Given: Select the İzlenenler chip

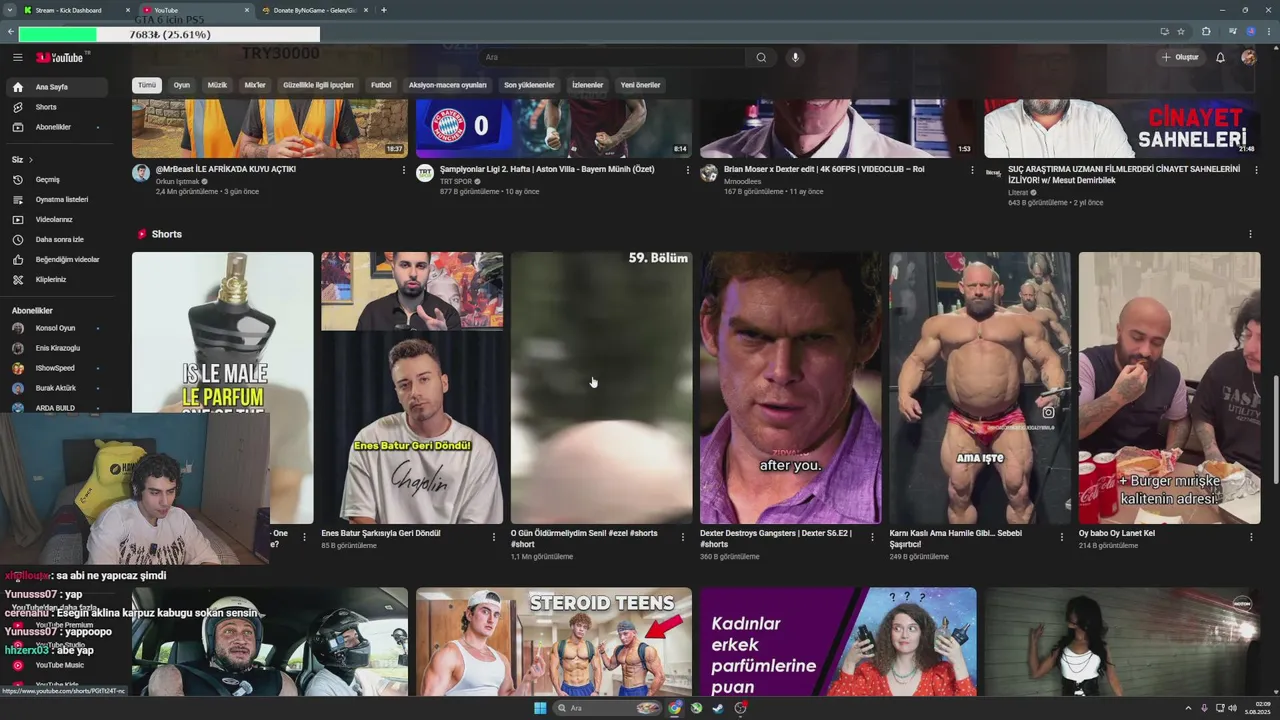Looking at the screenshot, I should [x=587, y=85].
